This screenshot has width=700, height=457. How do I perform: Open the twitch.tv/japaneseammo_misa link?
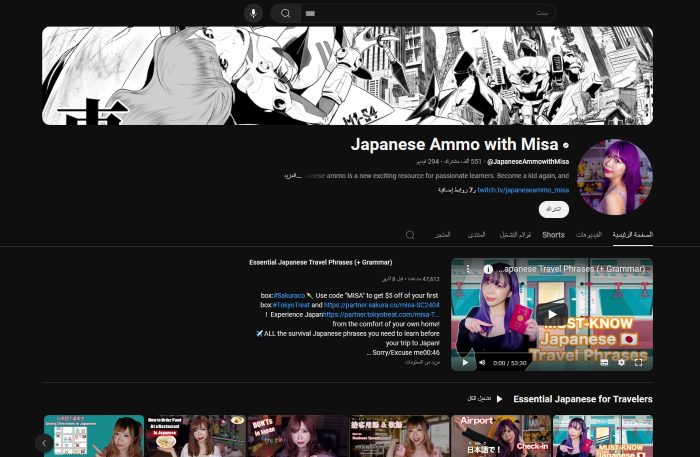[522, 190]
